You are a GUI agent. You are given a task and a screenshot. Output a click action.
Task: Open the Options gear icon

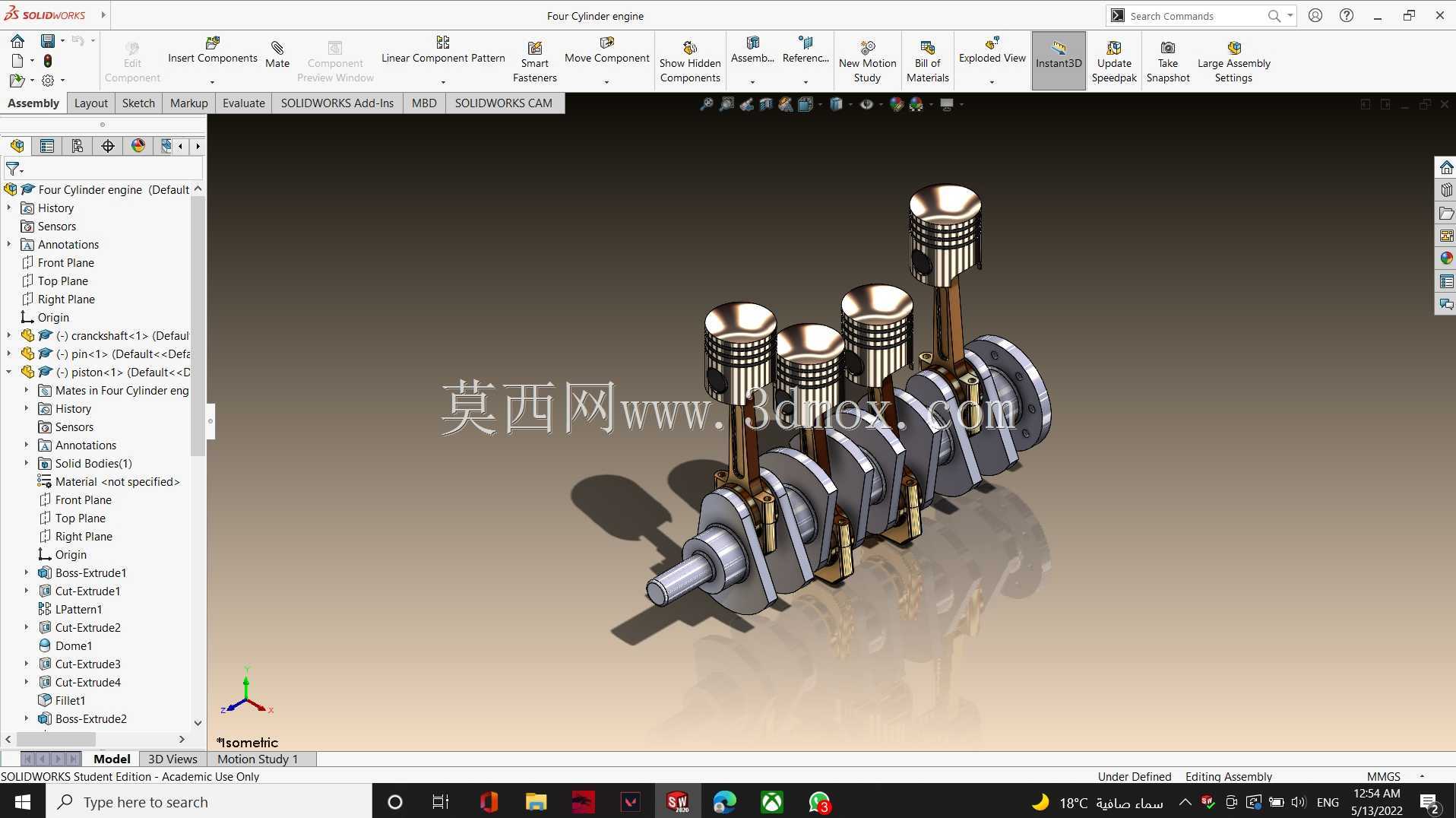(x=48, y=80)
